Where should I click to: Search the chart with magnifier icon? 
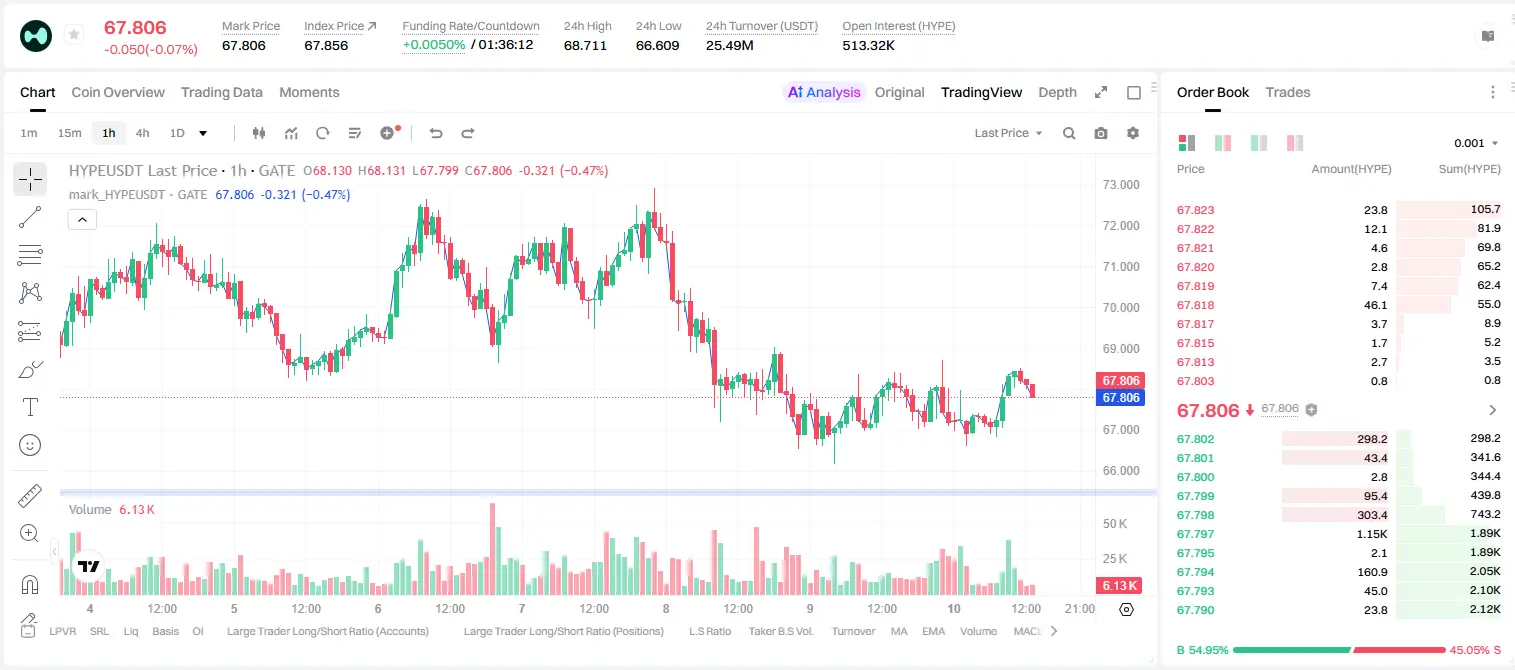pos(1069,133)
